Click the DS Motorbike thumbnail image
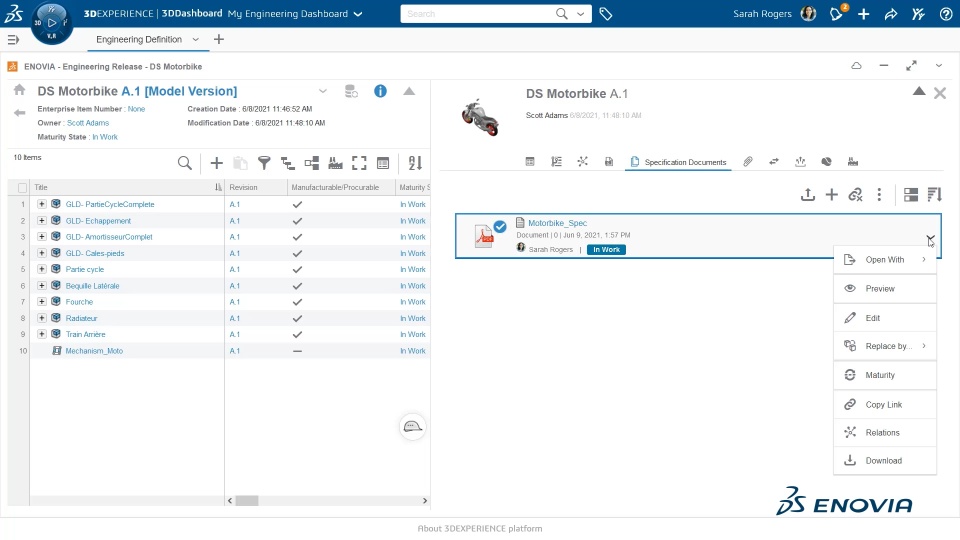960x540 pixels. 480,118
